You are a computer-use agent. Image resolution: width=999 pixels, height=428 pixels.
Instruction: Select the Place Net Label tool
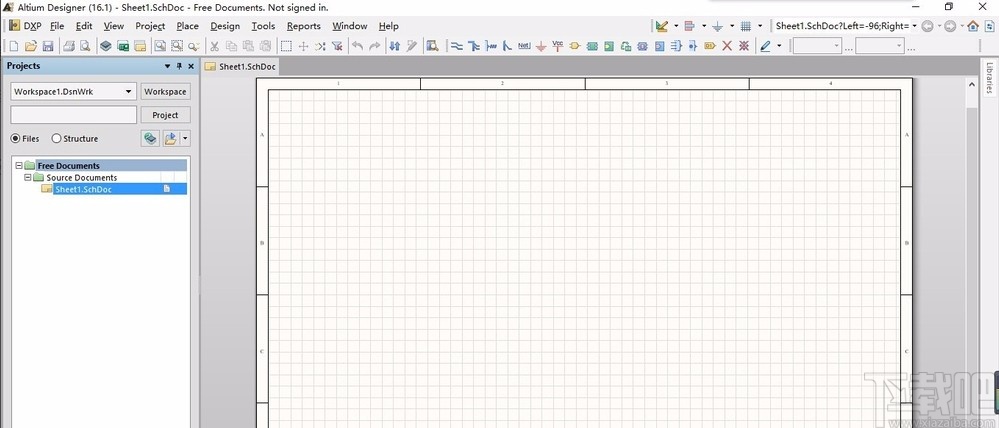click(x=524, y=46)
